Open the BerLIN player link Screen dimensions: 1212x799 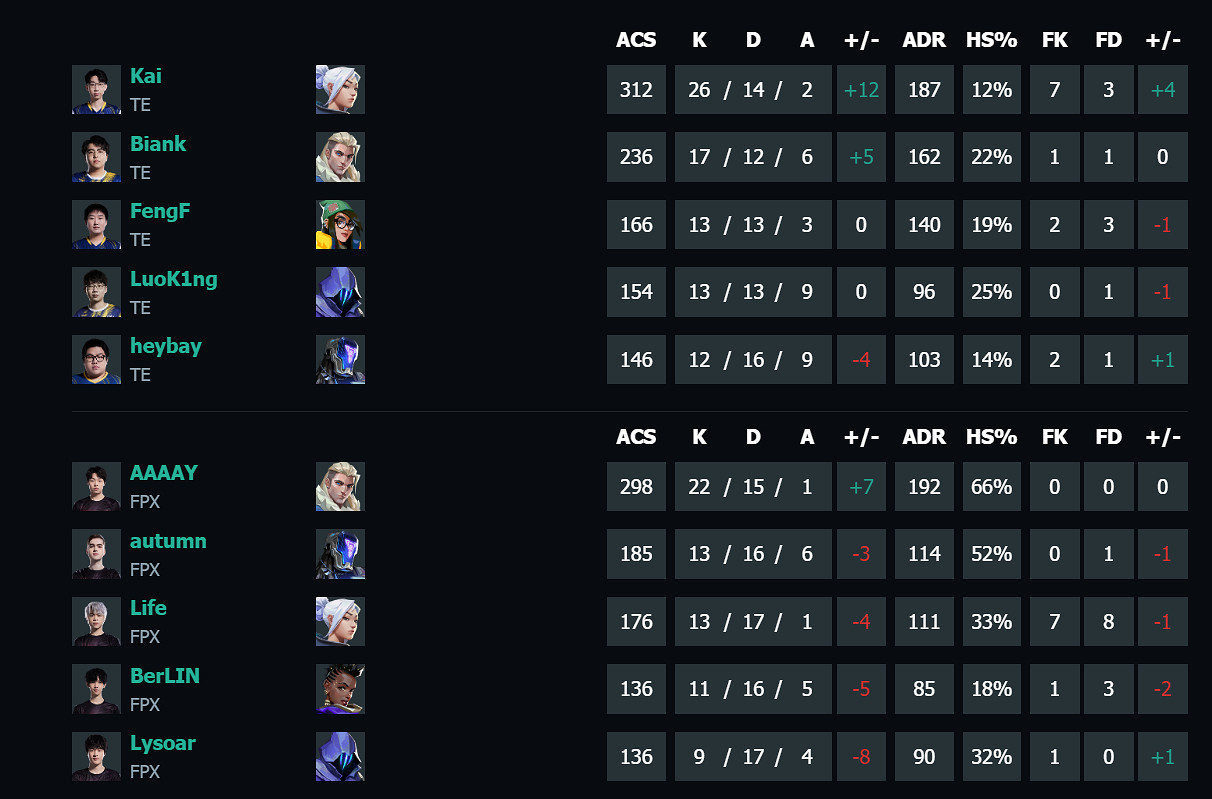(x=165, y=676)
